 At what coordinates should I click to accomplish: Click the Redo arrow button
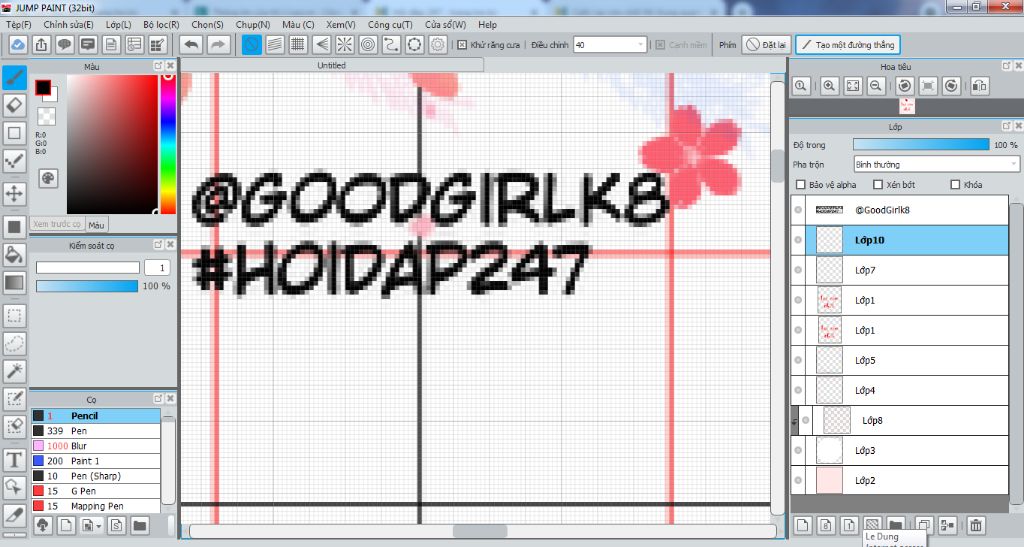(219, 45)
